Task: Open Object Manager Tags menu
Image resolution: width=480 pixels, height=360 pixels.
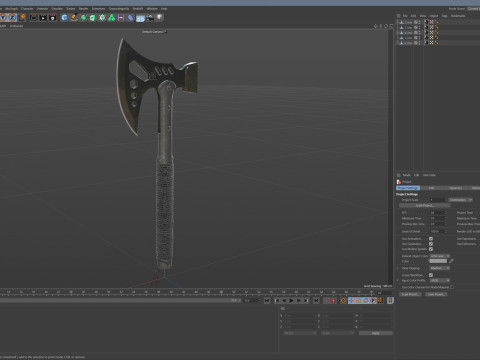Action: click(x=444, y=16)
